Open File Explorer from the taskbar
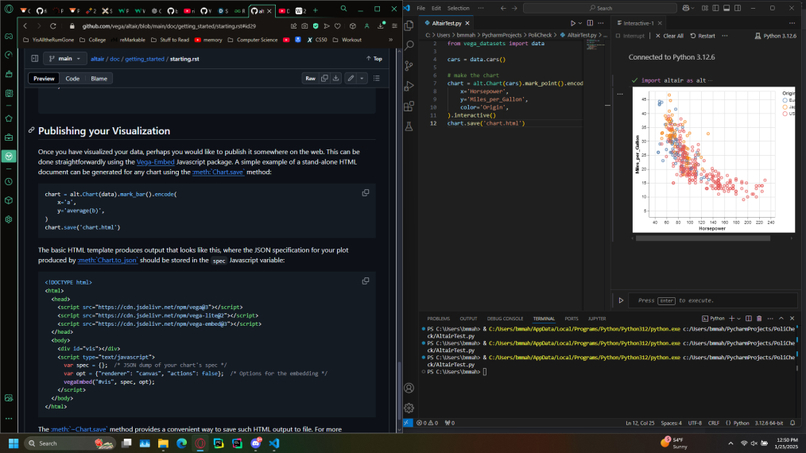 [x=163, y=443]
